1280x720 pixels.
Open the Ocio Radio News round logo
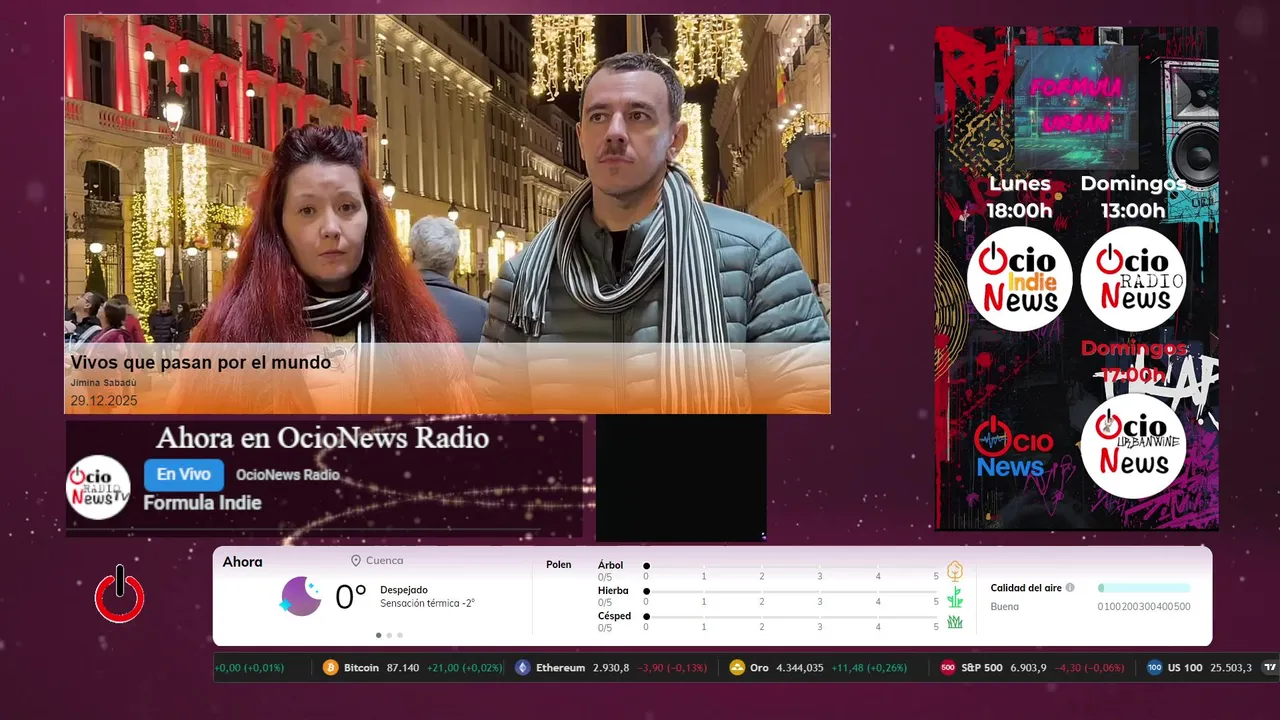pyautogui.click(x=1133, y=279)
